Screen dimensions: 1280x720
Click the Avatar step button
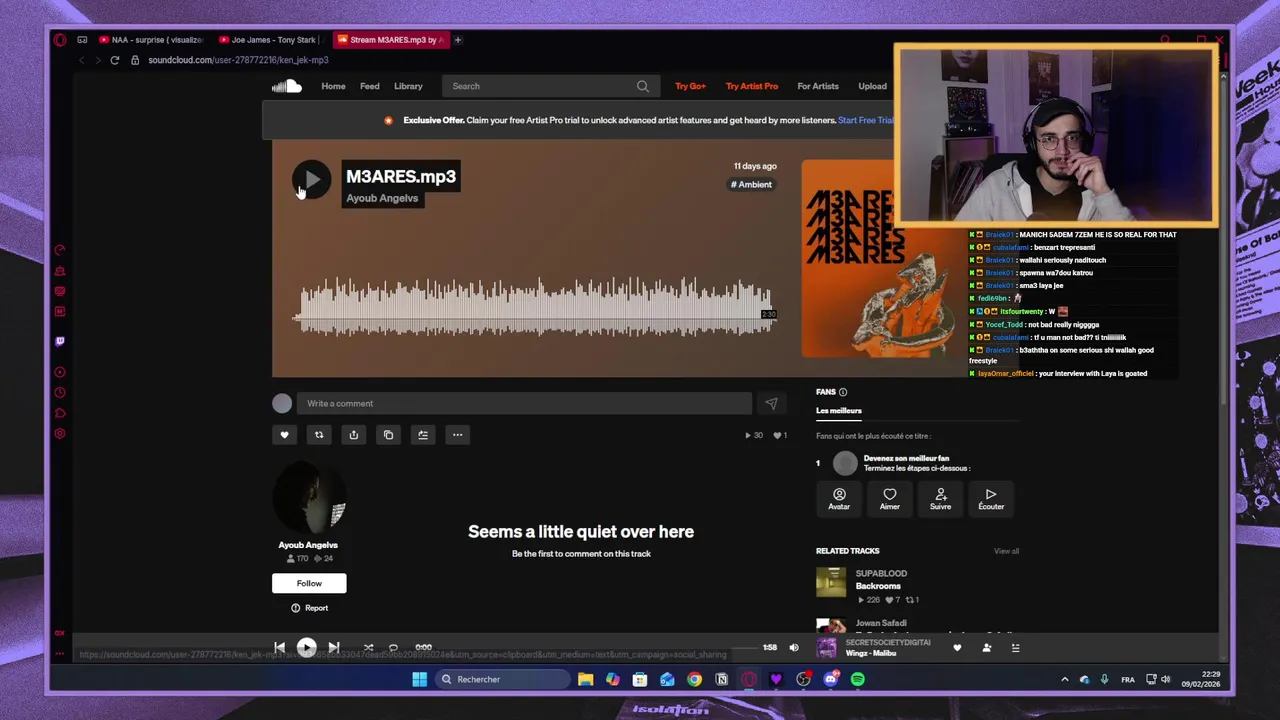[839, 499]
